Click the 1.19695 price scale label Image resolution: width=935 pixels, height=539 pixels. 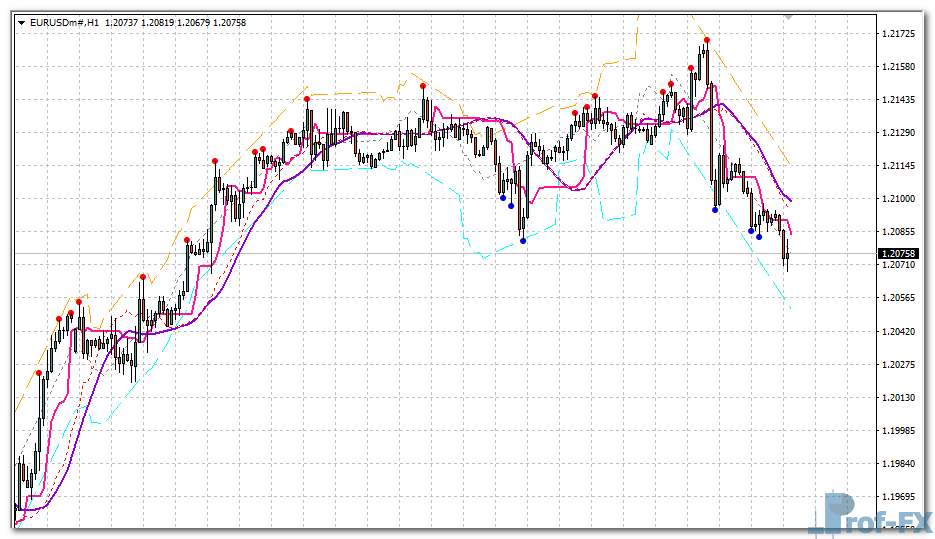pyautogui.click(x=902, y=497)
